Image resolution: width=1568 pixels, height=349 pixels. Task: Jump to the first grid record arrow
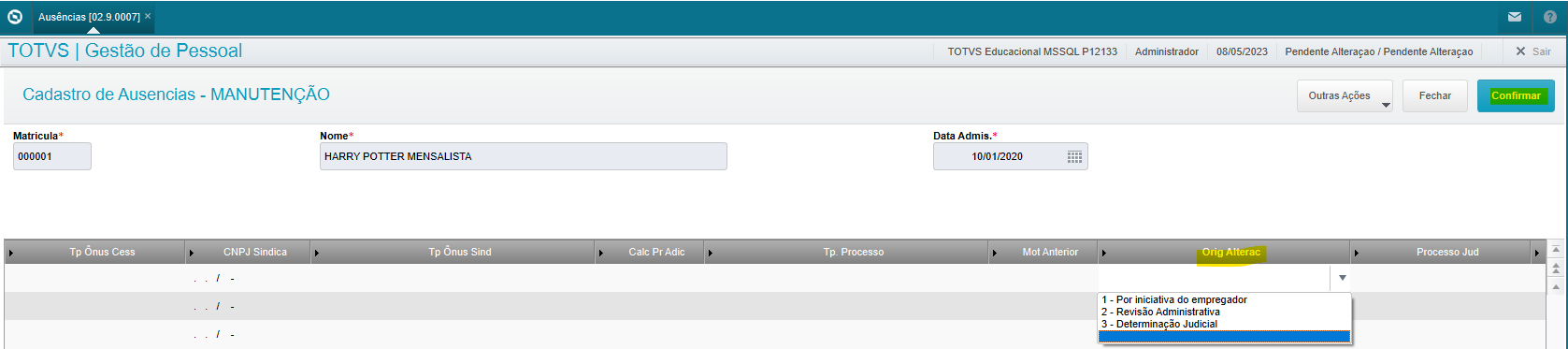click(x=1556, y=250)
